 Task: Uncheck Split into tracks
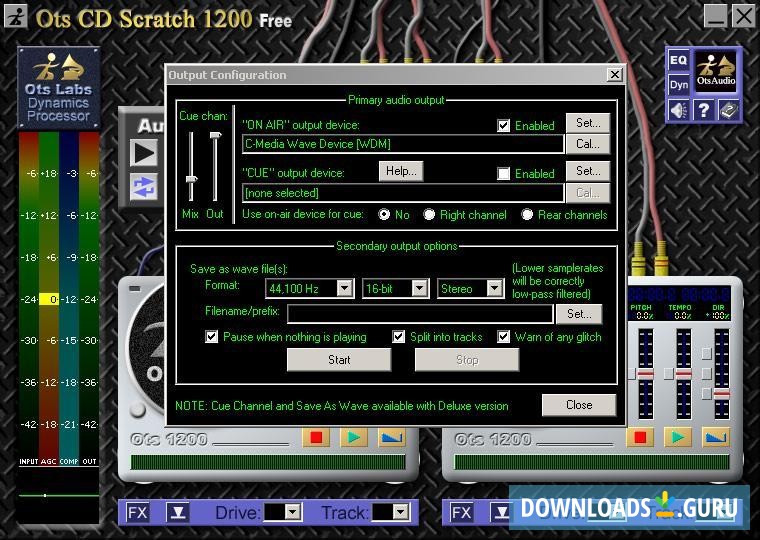(399, 337)
